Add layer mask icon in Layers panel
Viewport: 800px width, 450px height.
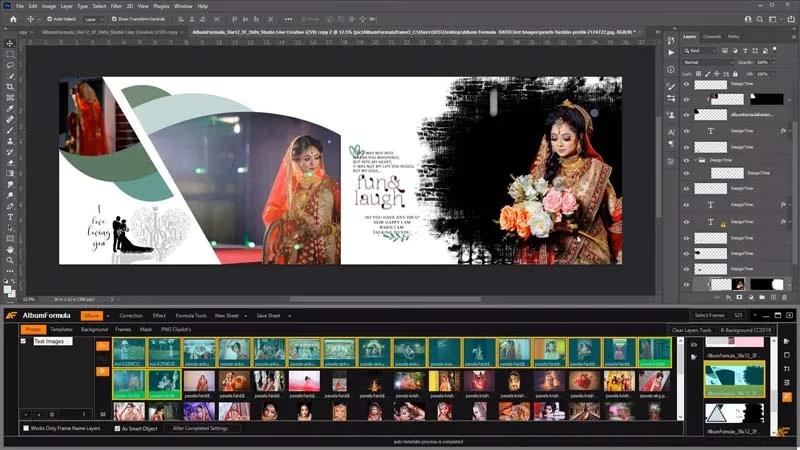739,297
